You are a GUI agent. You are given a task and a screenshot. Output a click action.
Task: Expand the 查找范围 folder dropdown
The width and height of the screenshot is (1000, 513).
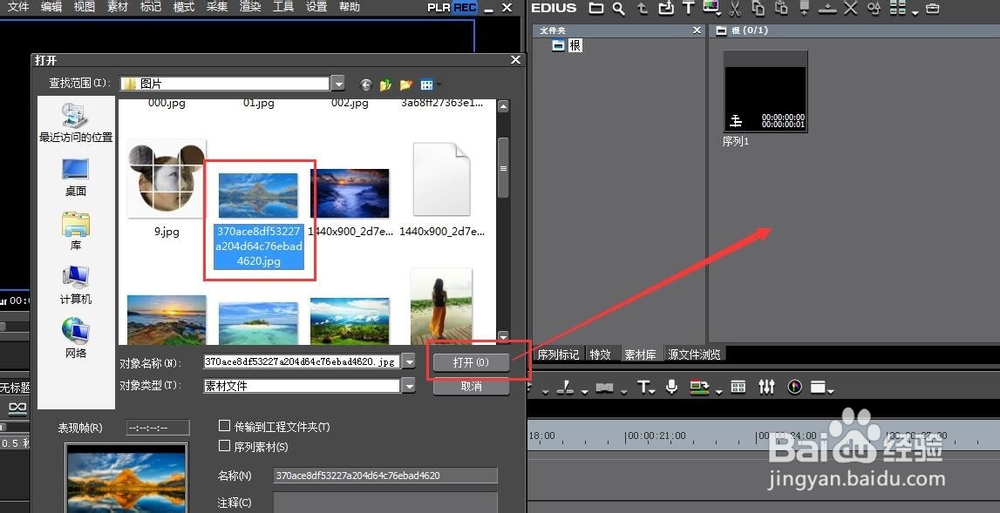tap(338, 84)
